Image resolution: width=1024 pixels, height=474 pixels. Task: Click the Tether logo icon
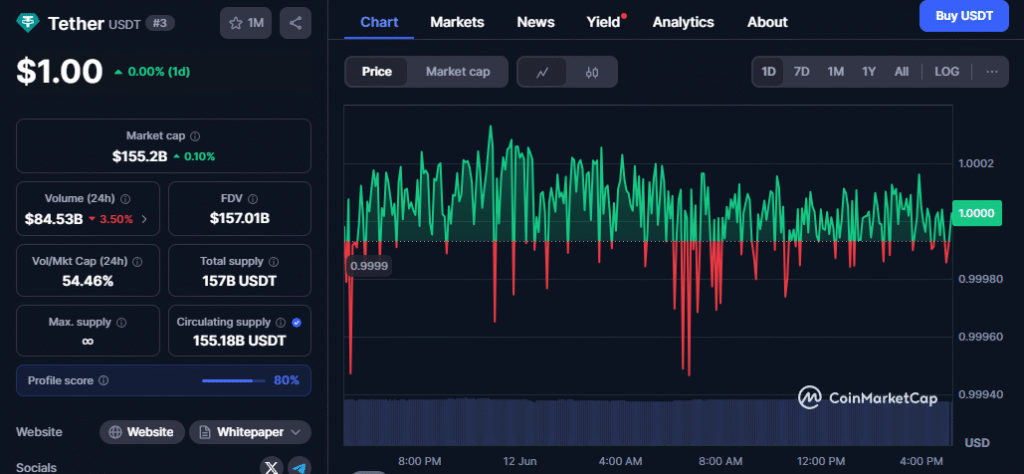(28, 24)
